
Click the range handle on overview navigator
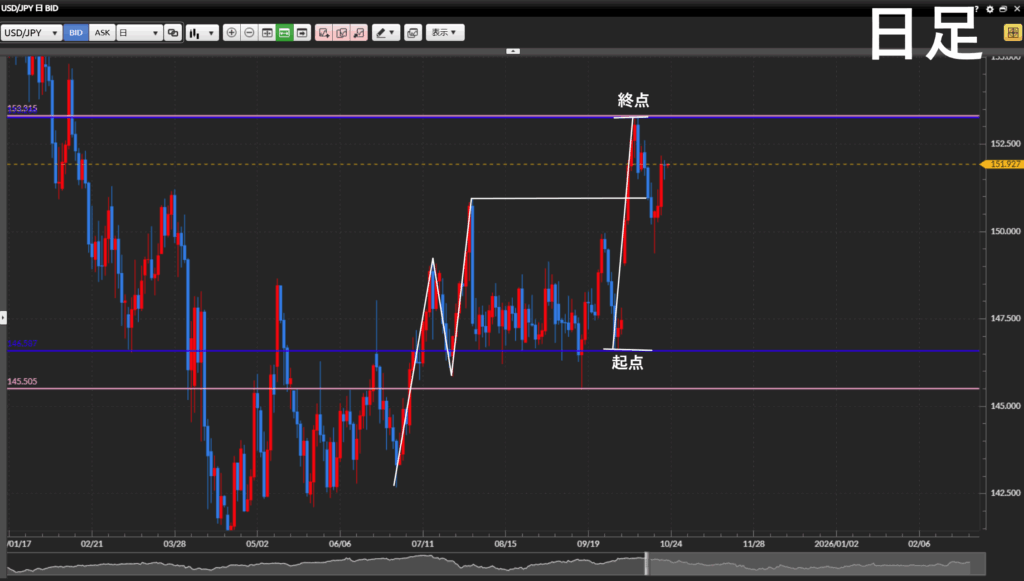647,567
